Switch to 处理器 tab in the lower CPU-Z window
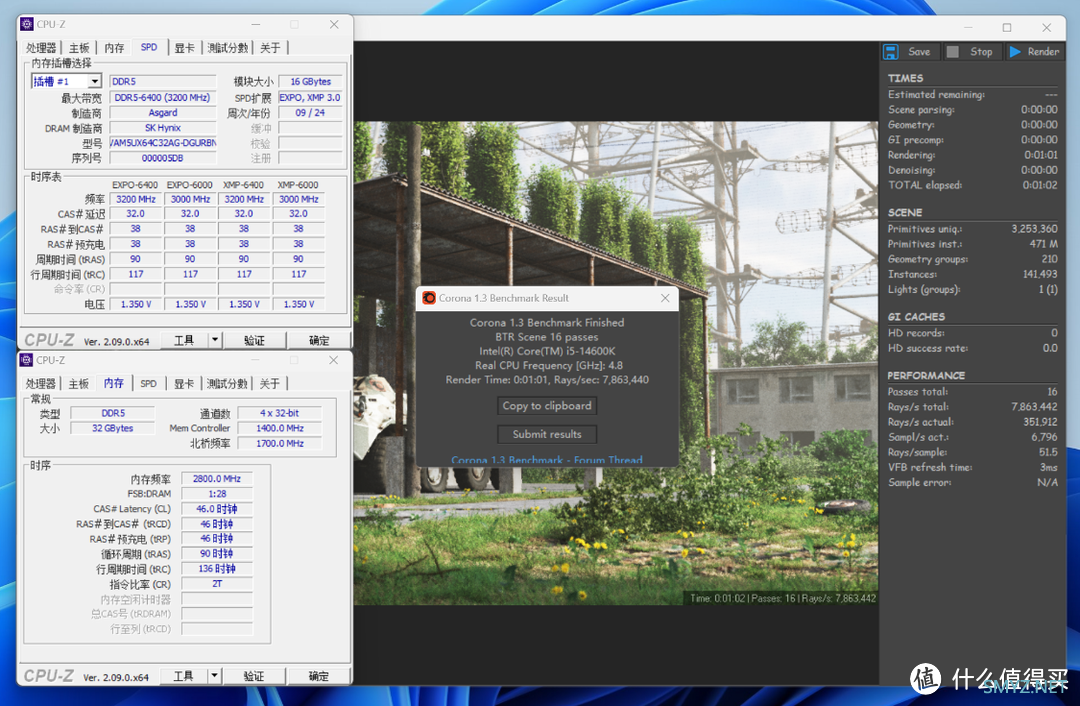Image resolution: width=1080 pixels, height=706 pixels. pyautogui.click(x=41, y=384)
